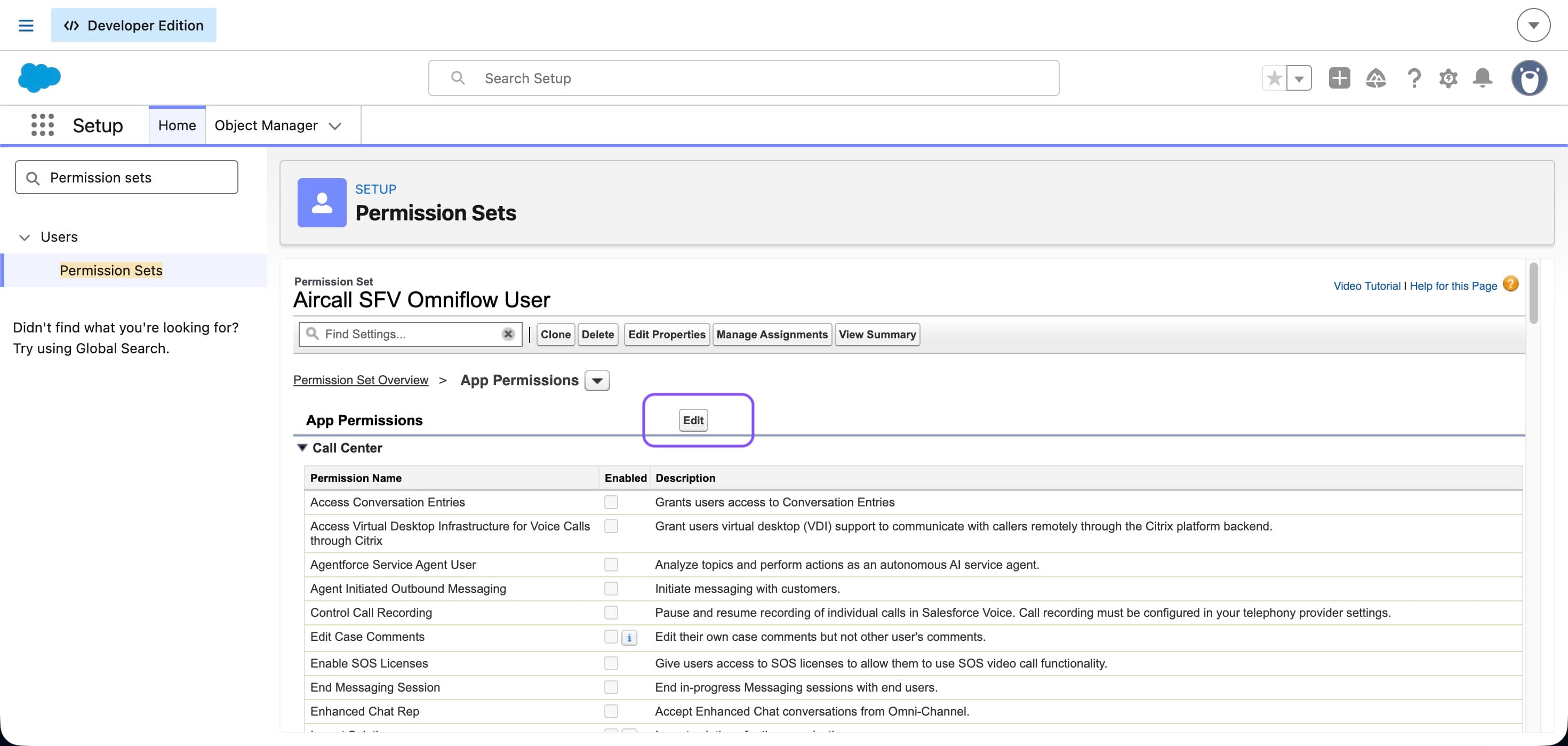The width and height of the screenshot is (1568, 746).
Task: Open the setup gear menu
Action: coord(1448,78)
